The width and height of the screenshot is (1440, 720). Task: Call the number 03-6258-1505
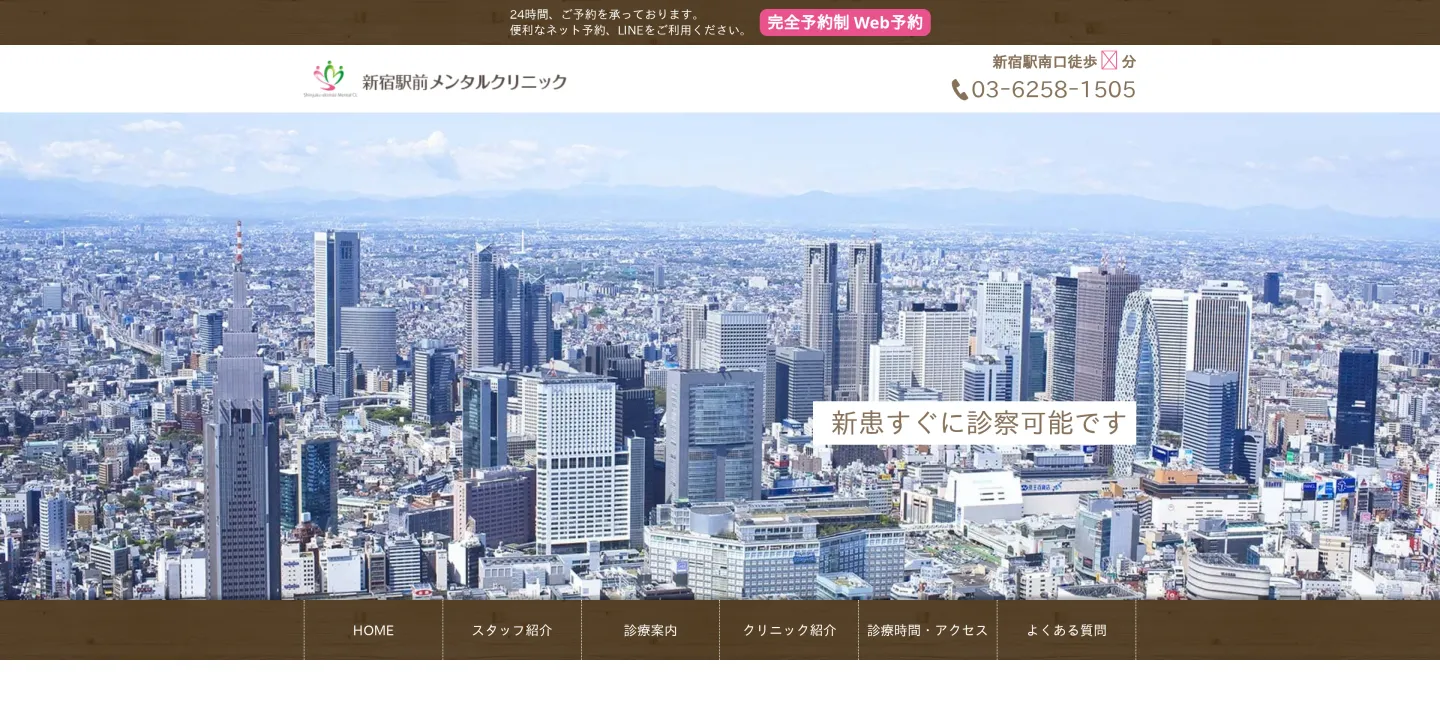(1053, 89)
